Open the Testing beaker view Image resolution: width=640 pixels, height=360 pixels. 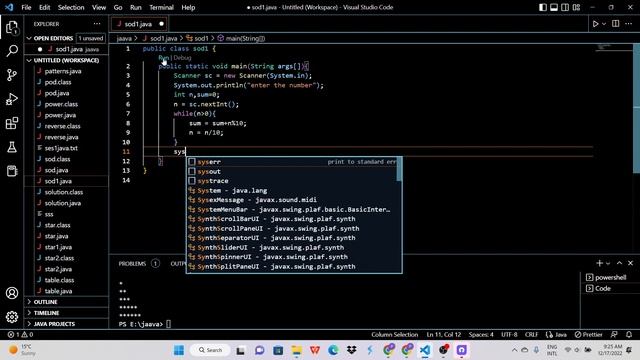point(12,147)
